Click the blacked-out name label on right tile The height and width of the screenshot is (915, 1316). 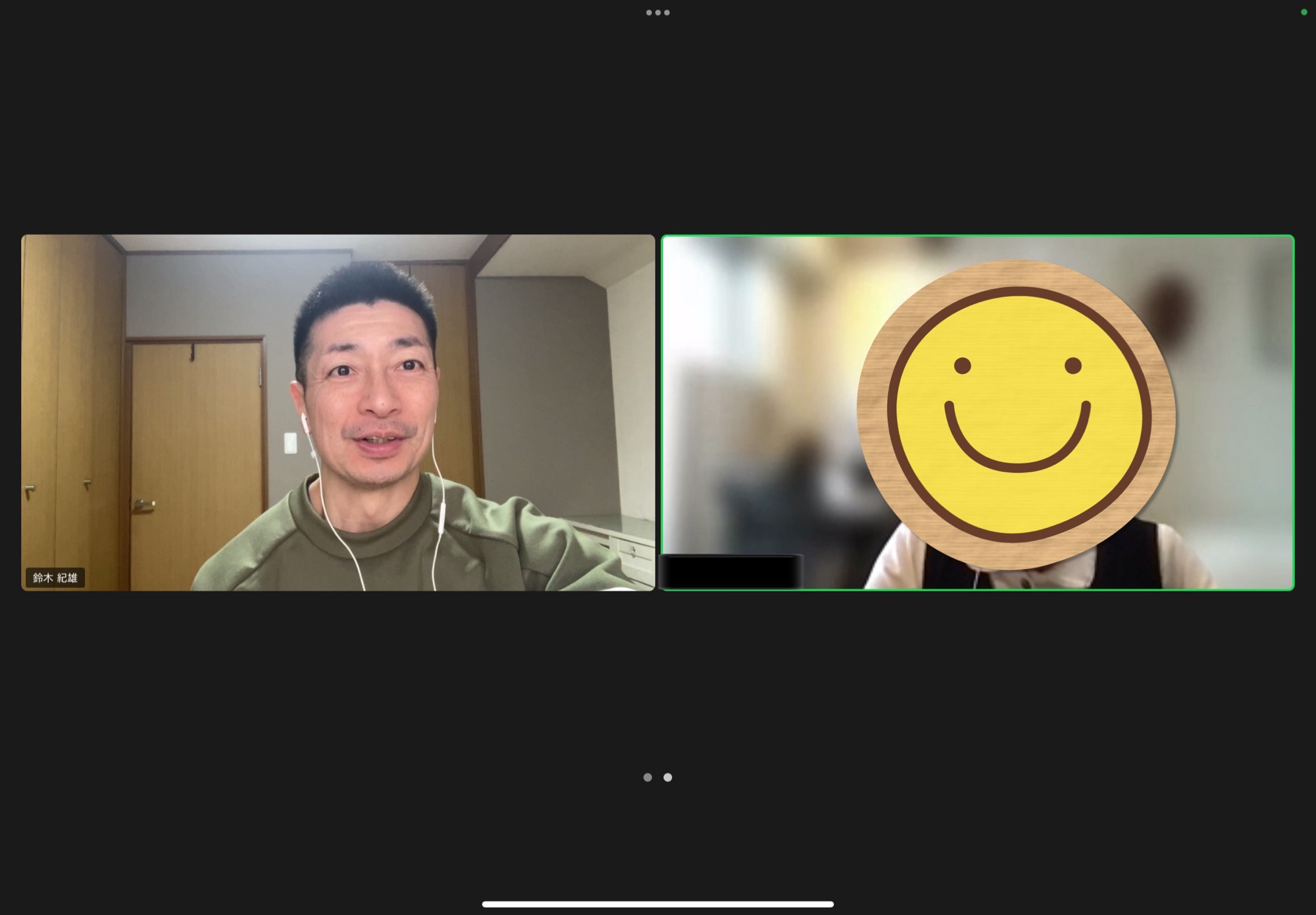(730, 571)
